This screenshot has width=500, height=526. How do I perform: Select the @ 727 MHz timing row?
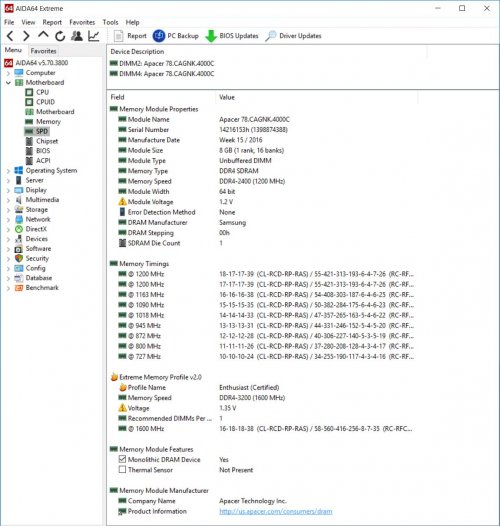point(266,357)
